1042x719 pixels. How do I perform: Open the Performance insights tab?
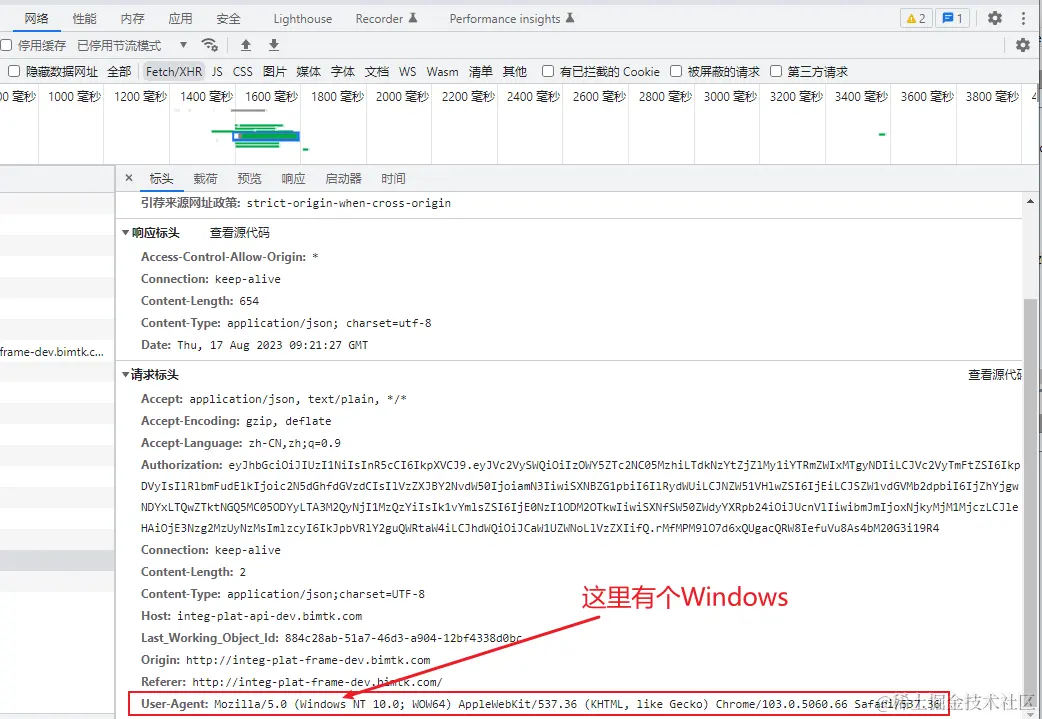[512, 19]
